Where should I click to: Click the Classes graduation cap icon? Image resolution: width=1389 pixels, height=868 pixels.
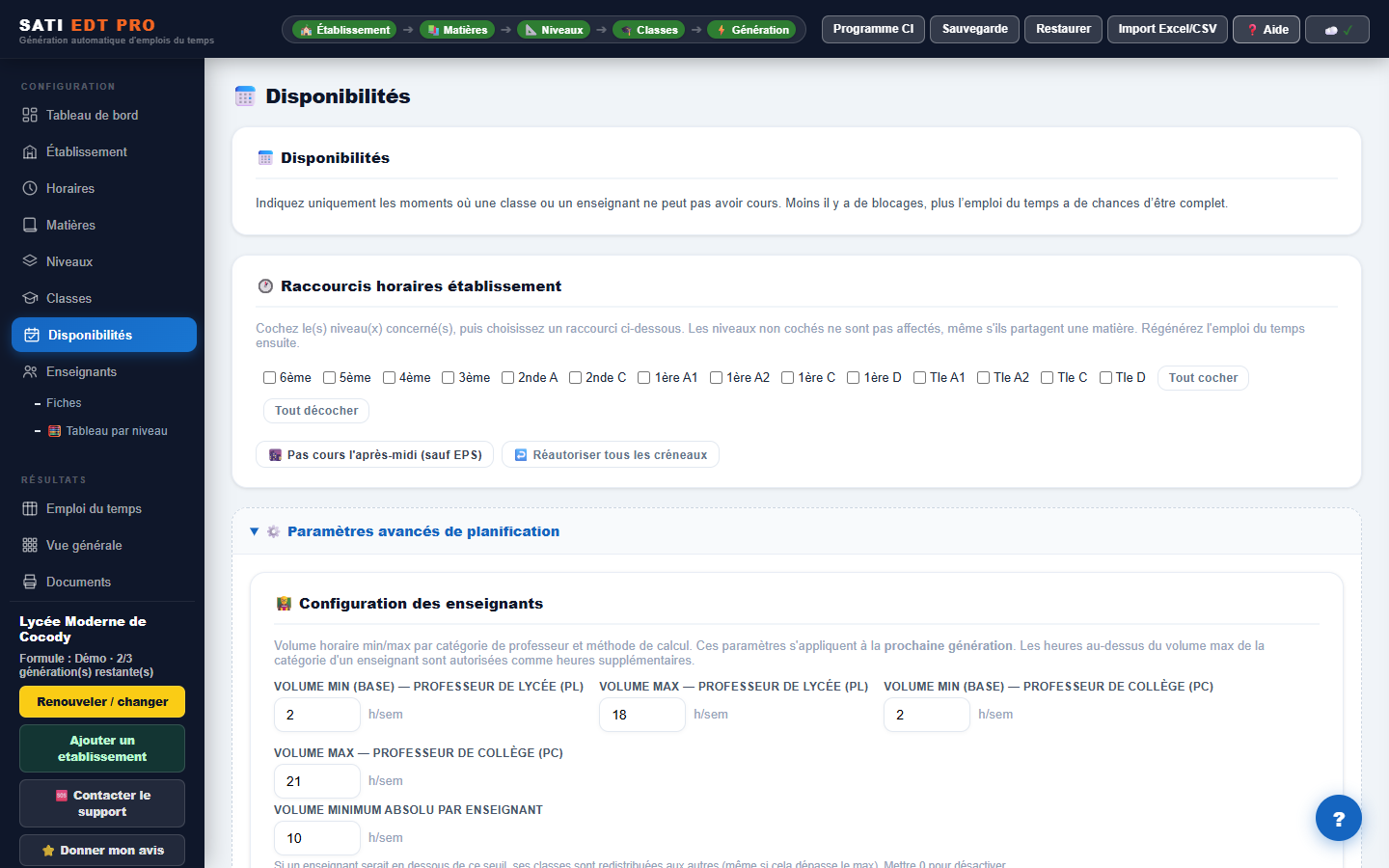30,298
